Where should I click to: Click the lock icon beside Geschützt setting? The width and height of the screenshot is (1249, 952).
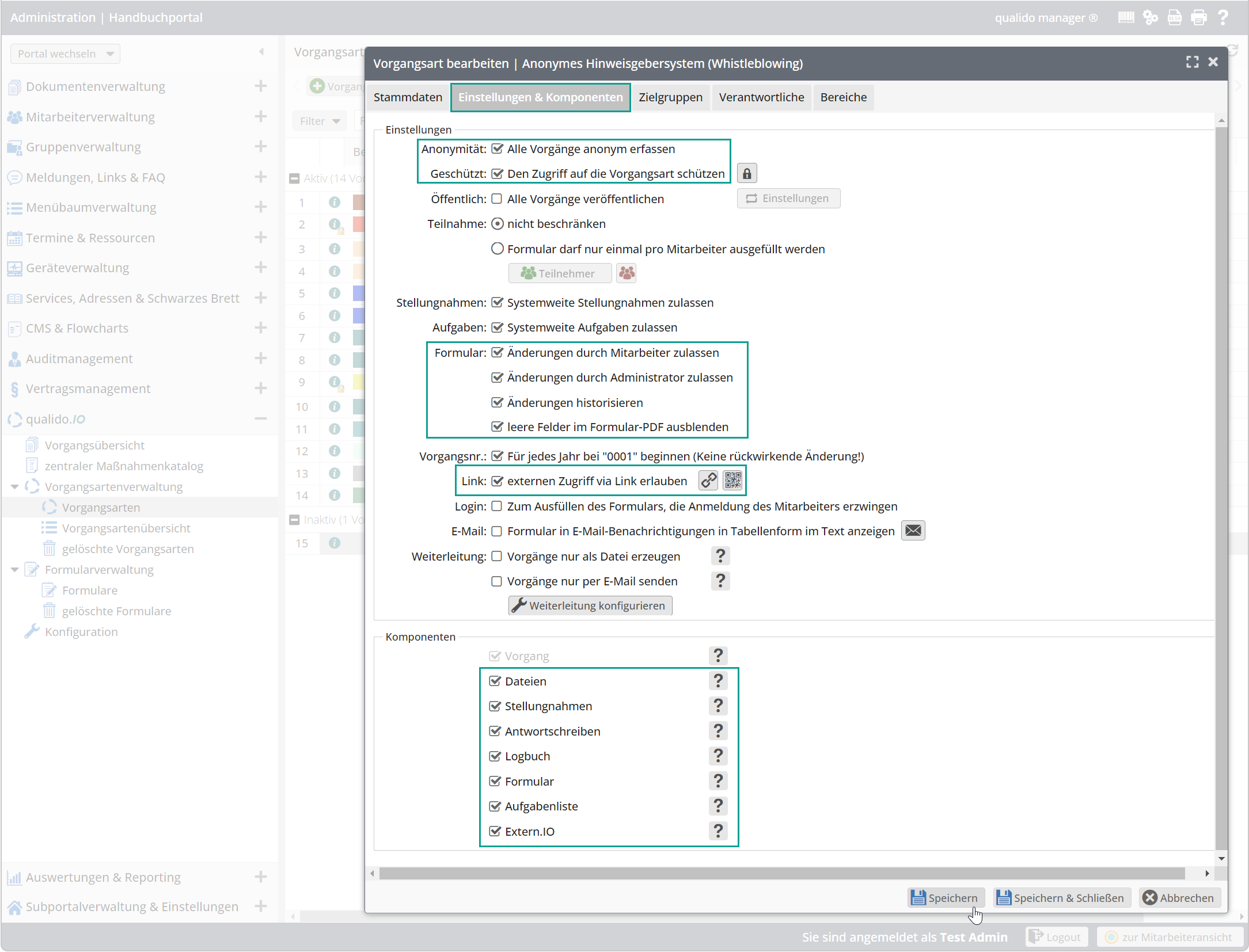tap(747, 173)
